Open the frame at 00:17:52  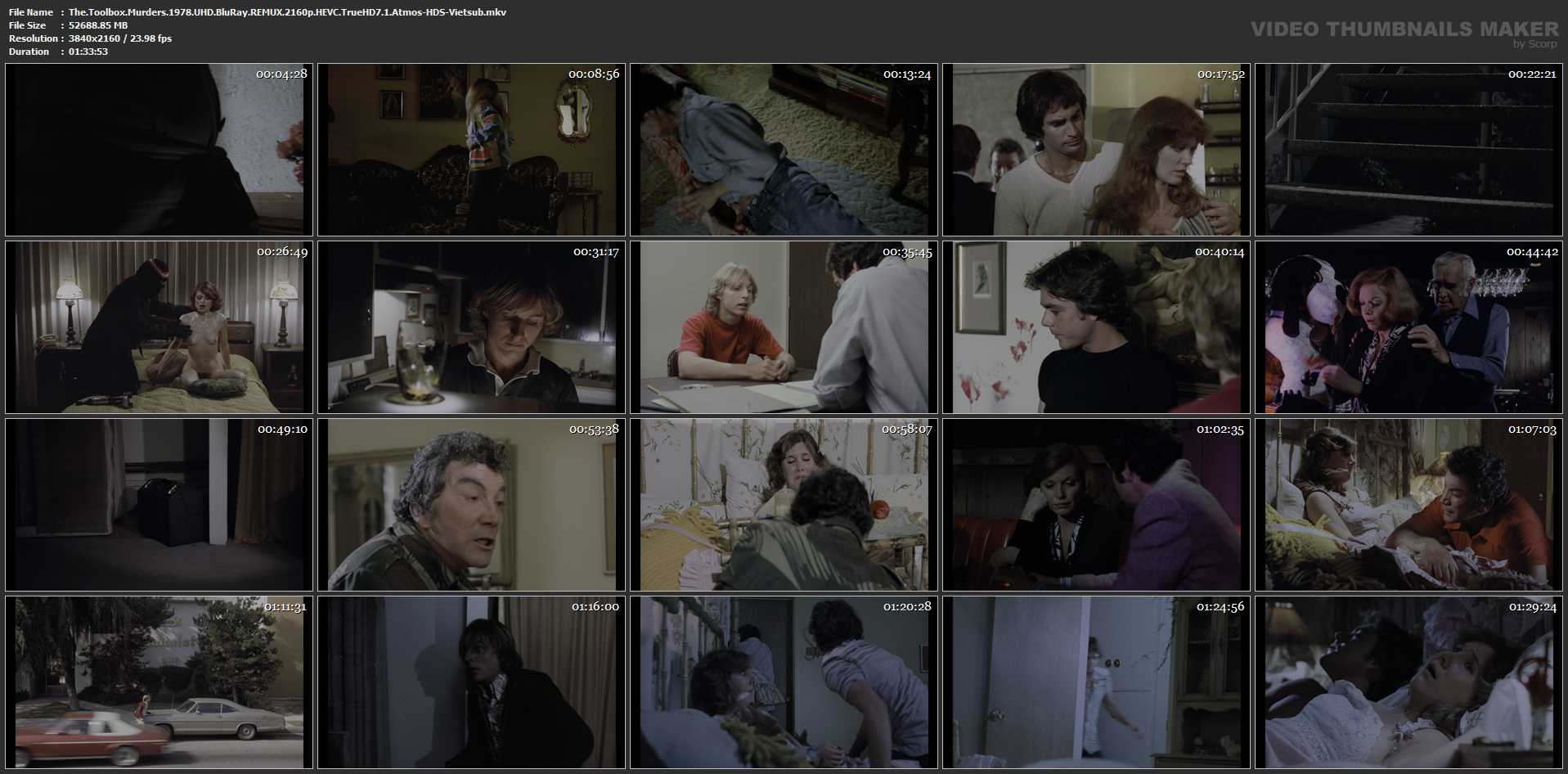click(1096, 150)
